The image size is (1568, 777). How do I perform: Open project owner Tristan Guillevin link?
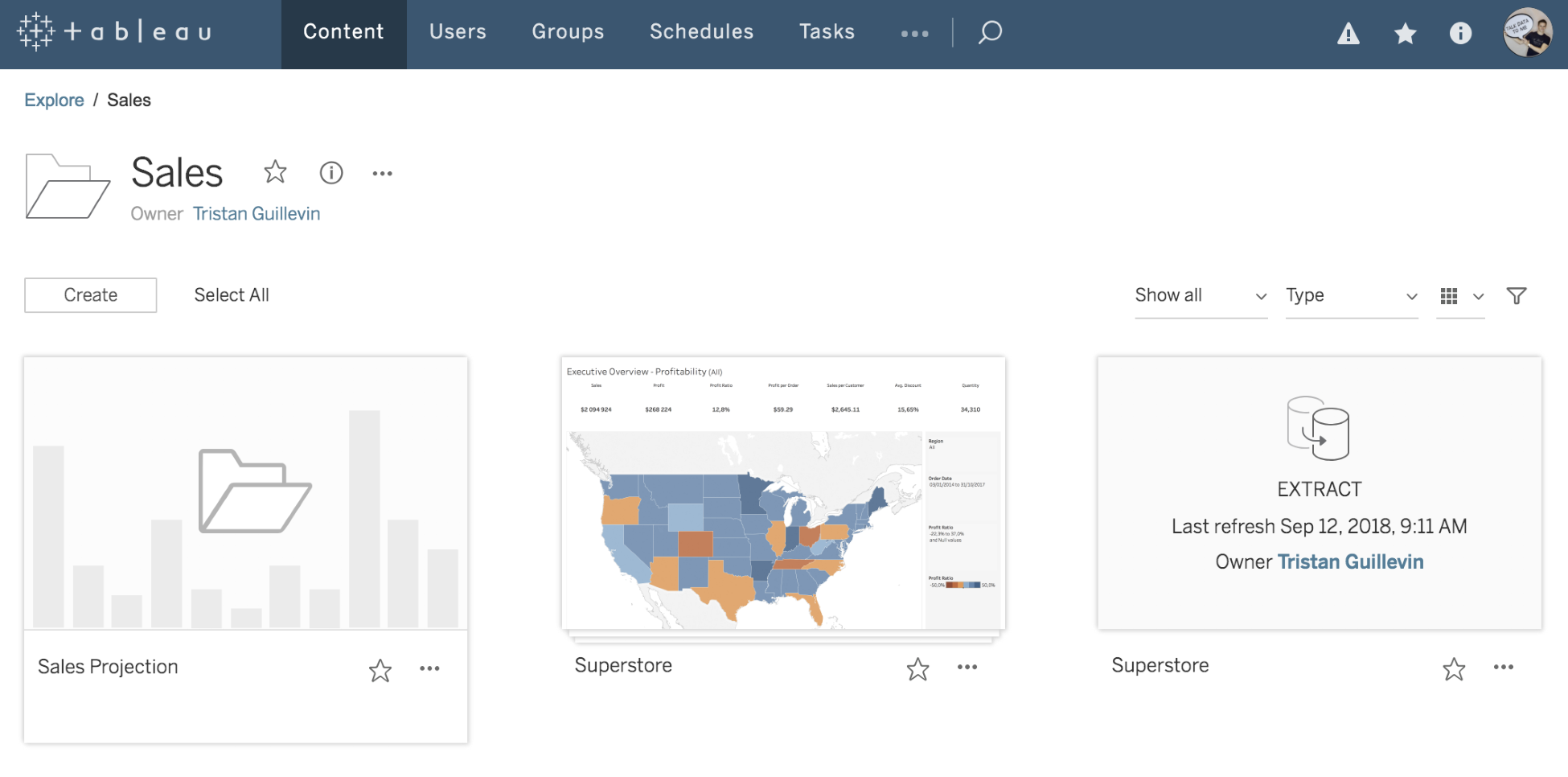[257, 214]
